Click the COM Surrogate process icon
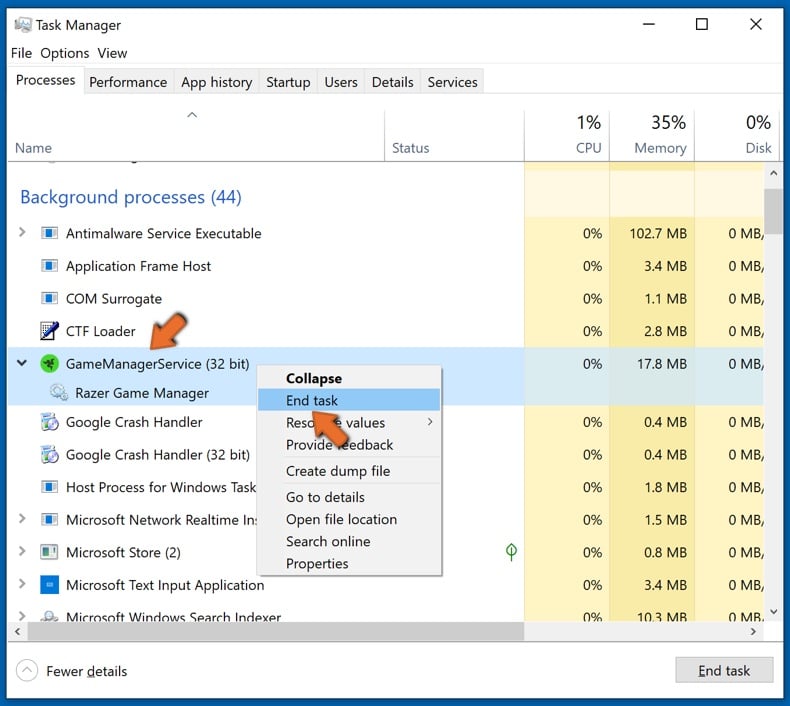This screenshot has width=790, height=706. coord(49,298)
